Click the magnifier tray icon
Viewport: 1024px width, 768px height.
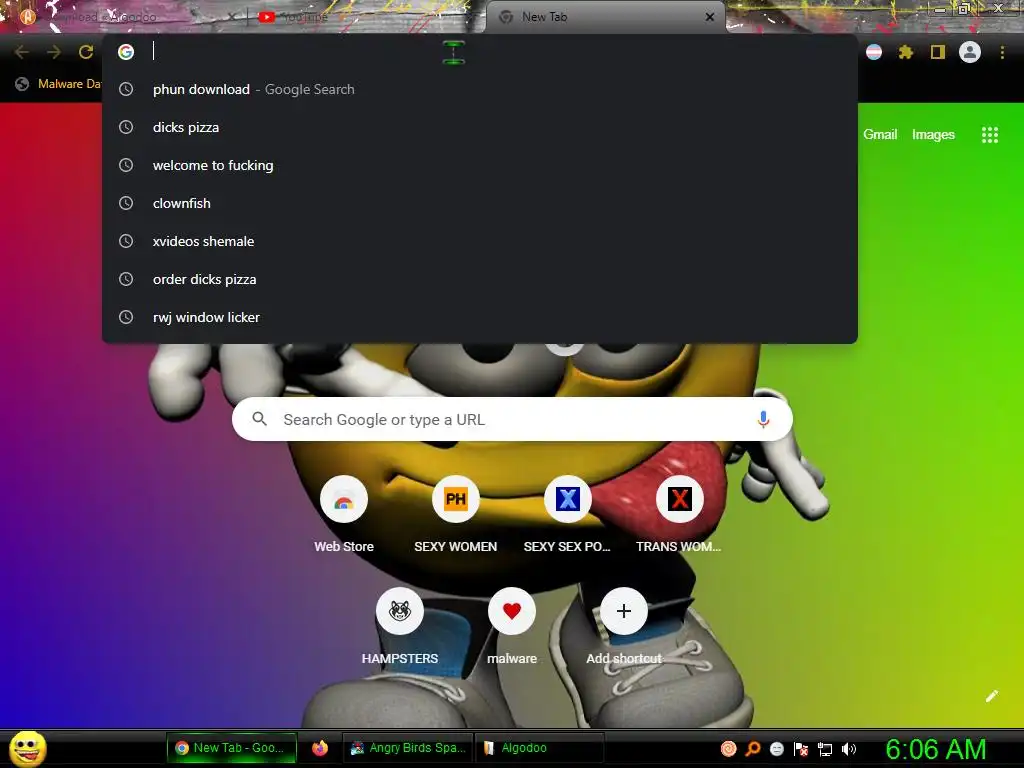tap(753, 748)
